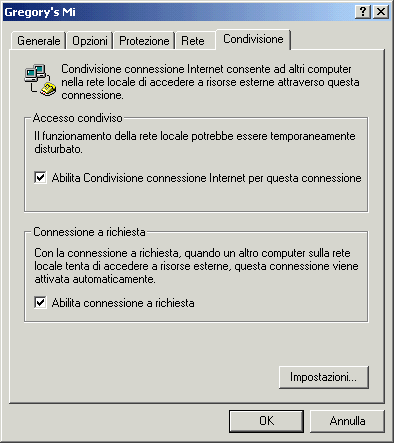
Task: Cancel the dialog with Annulla
Action: [347, 421]
